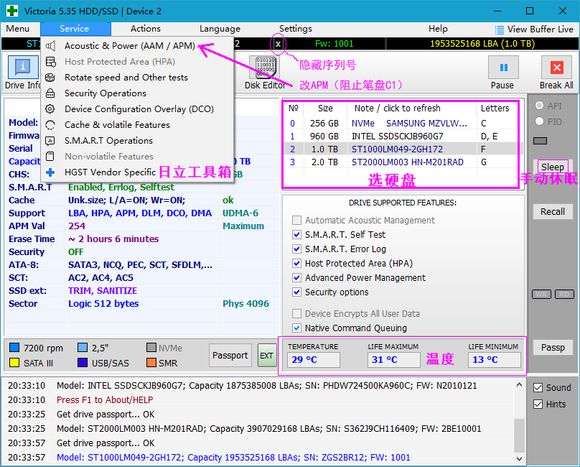This screenshot has width=580, height=467.
Task: Click the Recall button
Action: [x=553, y=211]
